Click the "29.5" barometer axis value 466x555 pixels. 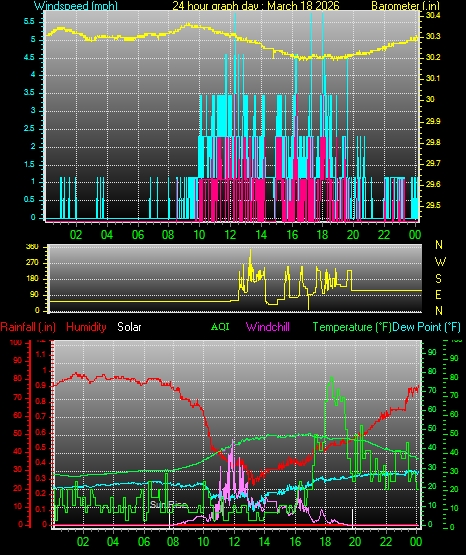(433, 205)
